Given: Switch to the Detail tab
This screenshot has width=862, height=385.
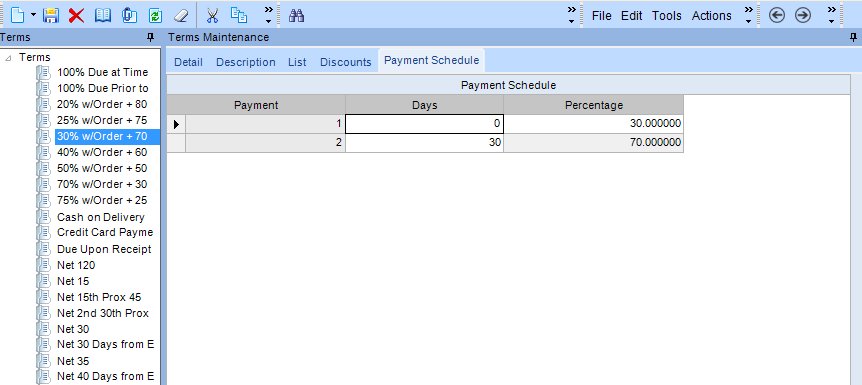Looking at the screenshot, I should (189, 62).
